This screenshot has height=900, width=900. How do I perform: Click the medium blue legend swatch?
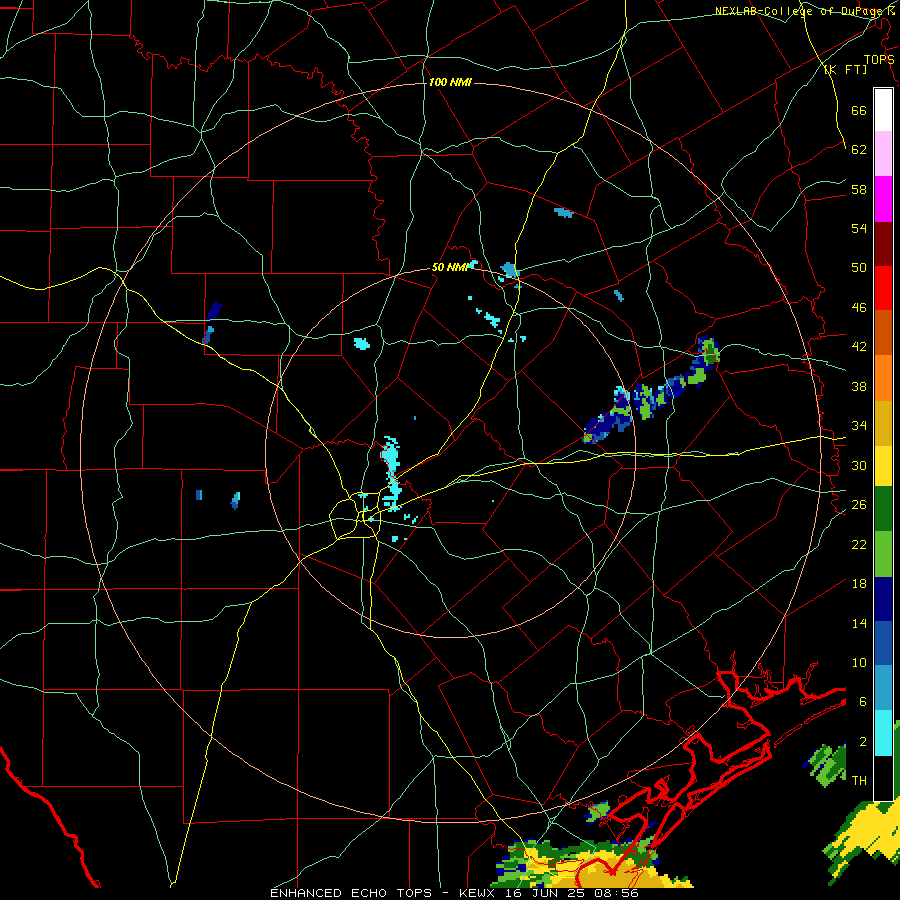[883, 643]
